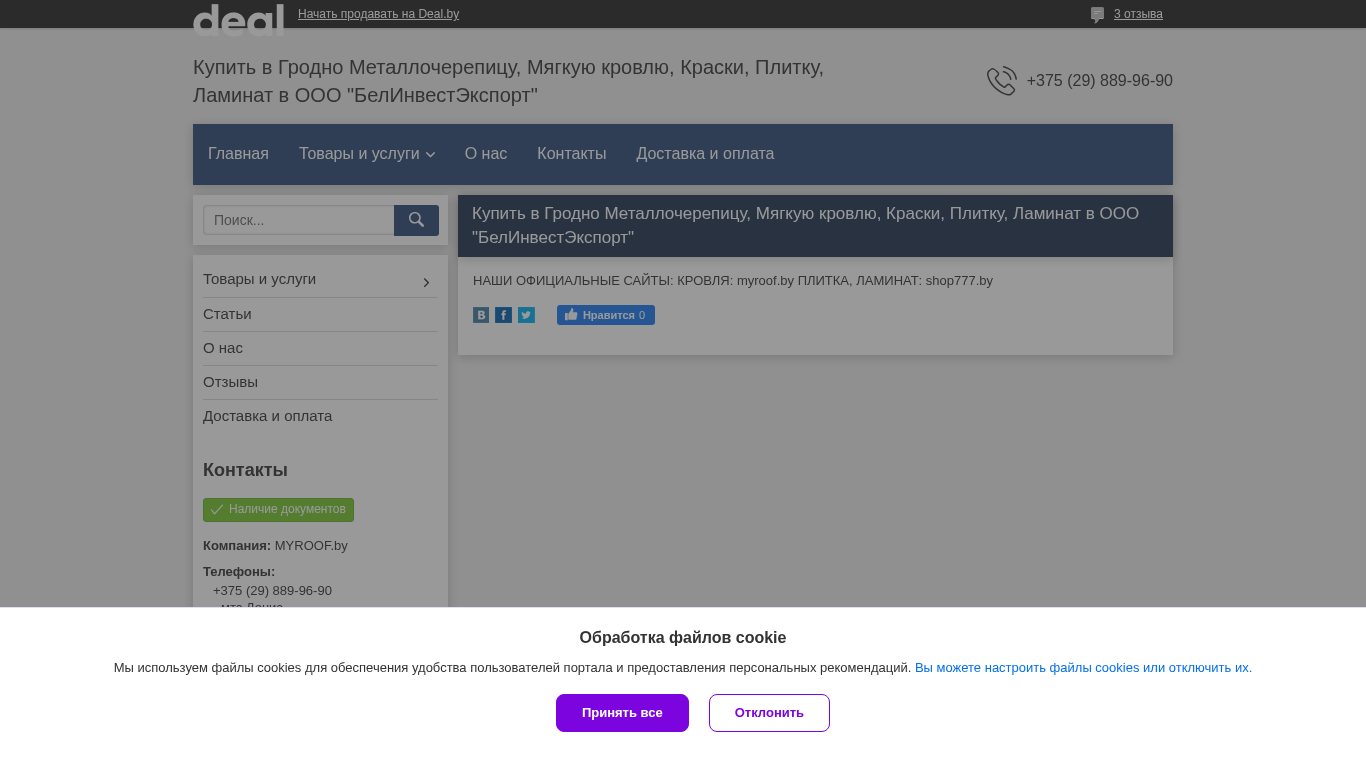1366x768 pixels.
Task: Click the НАШИ ОФИЦИАЛЬНЫЕ САЙТЫ text line
Action: pos(733,281)
